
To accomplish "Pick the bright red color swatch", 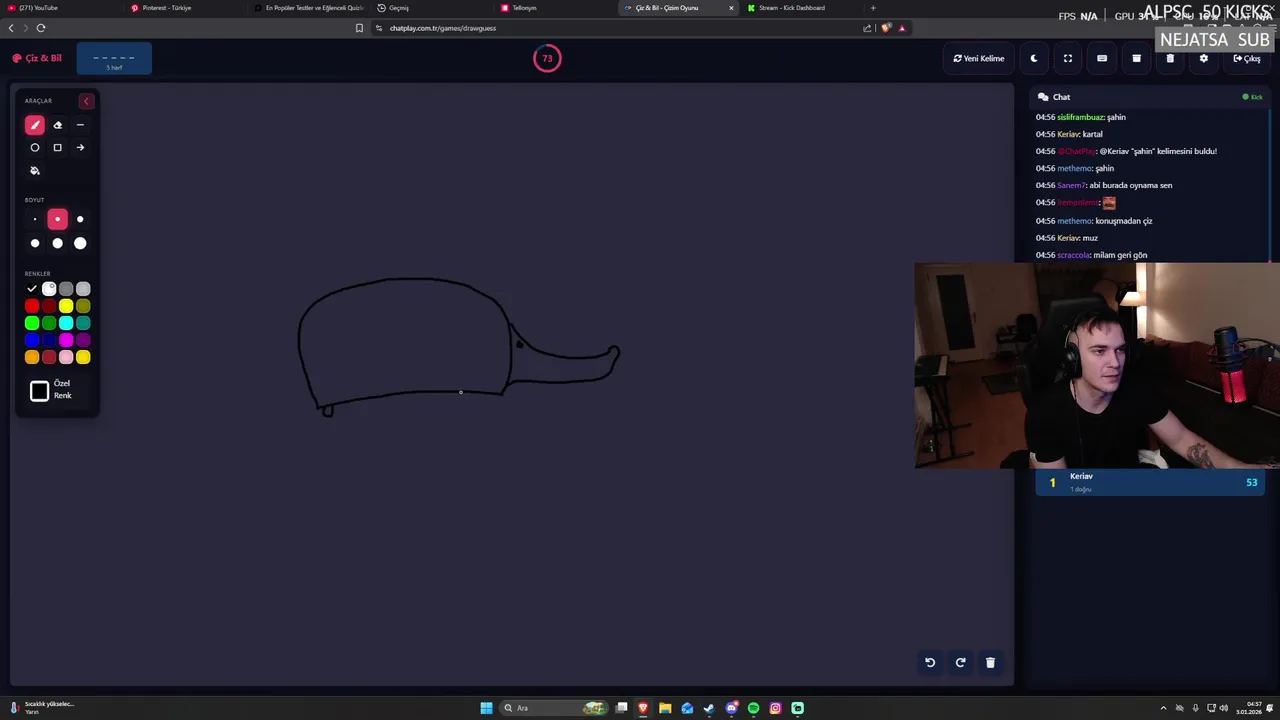I will [x=32, y=306].
